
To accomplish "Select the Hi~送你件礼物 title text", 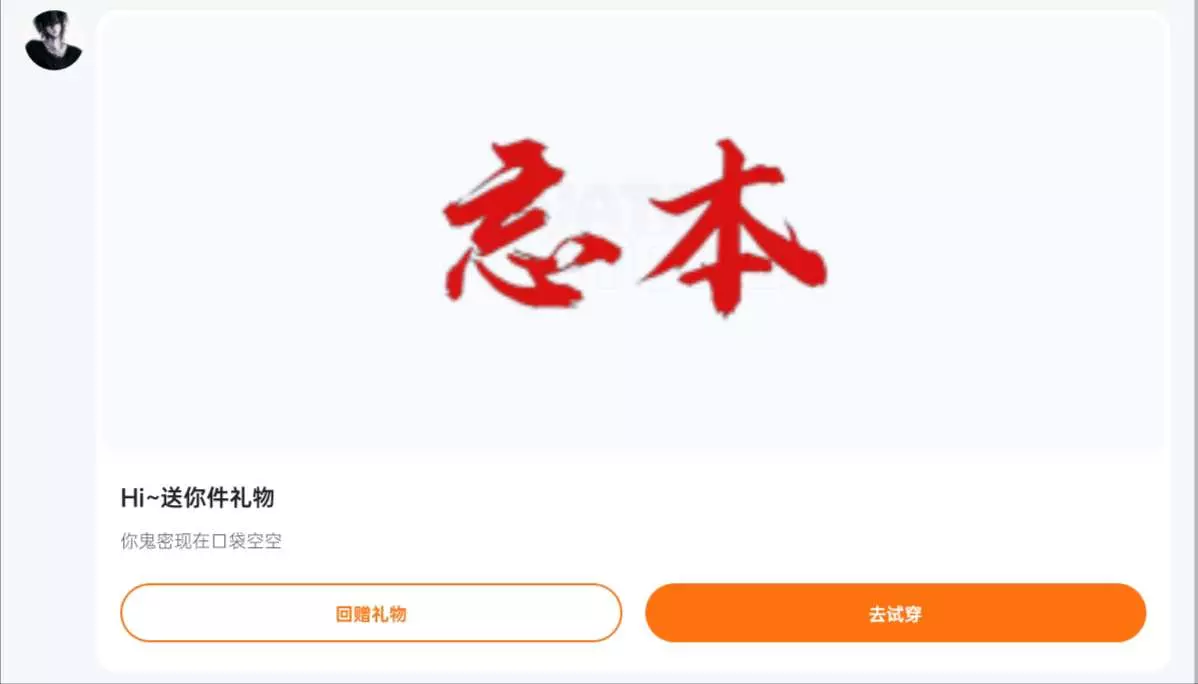I will coord(197,498).
